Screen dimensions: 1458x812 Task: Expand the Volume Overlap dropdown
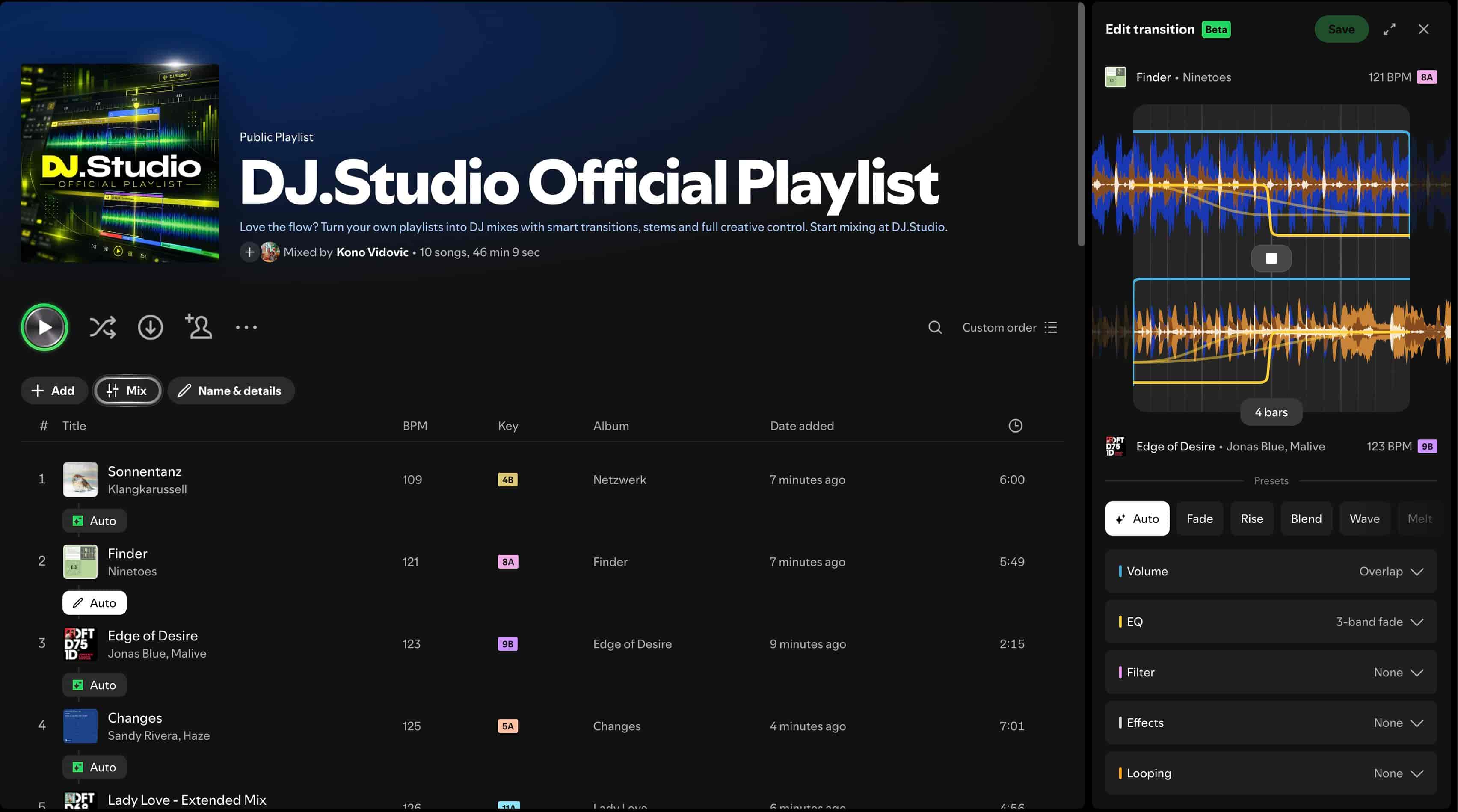click(x=1271, y=571)
